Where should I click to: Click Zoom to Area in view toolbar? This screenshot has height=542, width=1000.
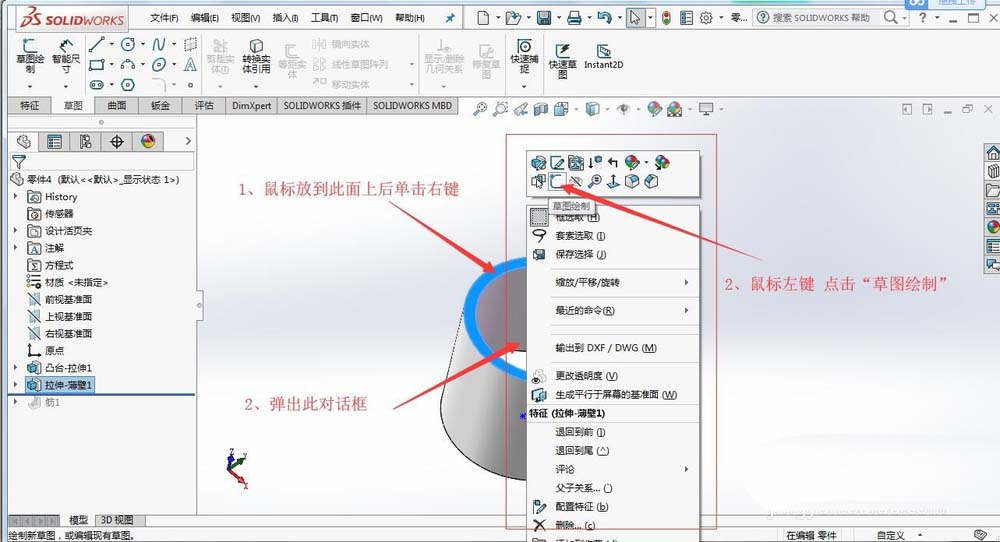point(501,109)
